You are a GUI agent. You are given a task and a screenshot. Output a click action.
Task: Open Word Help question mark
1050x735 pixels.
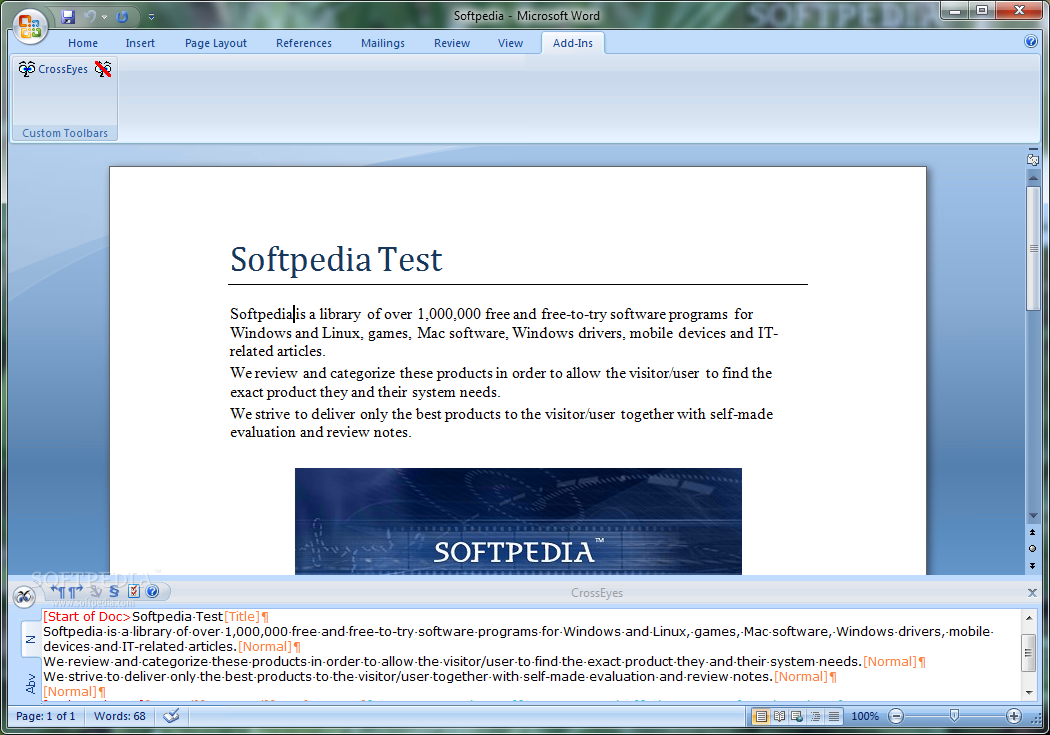(x=1031, y=42)
